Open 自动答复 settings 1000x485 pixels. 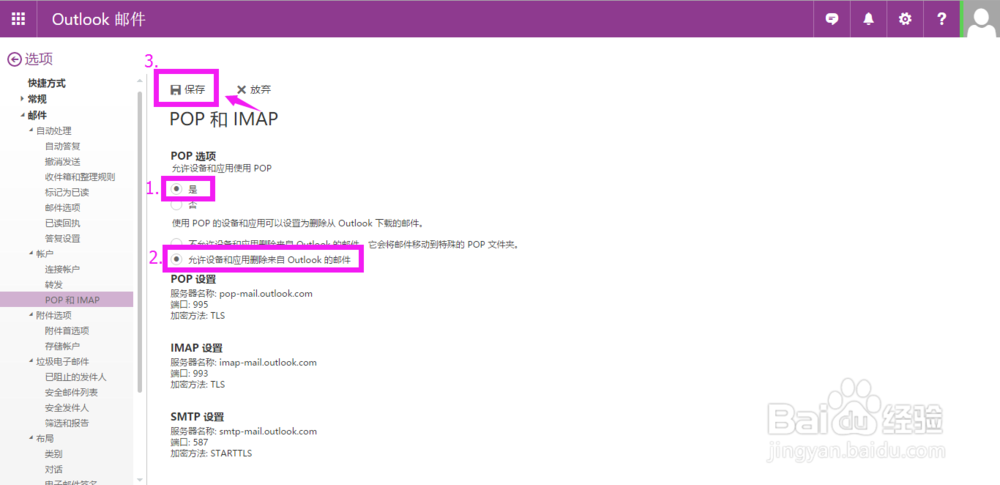pos(62,146)
